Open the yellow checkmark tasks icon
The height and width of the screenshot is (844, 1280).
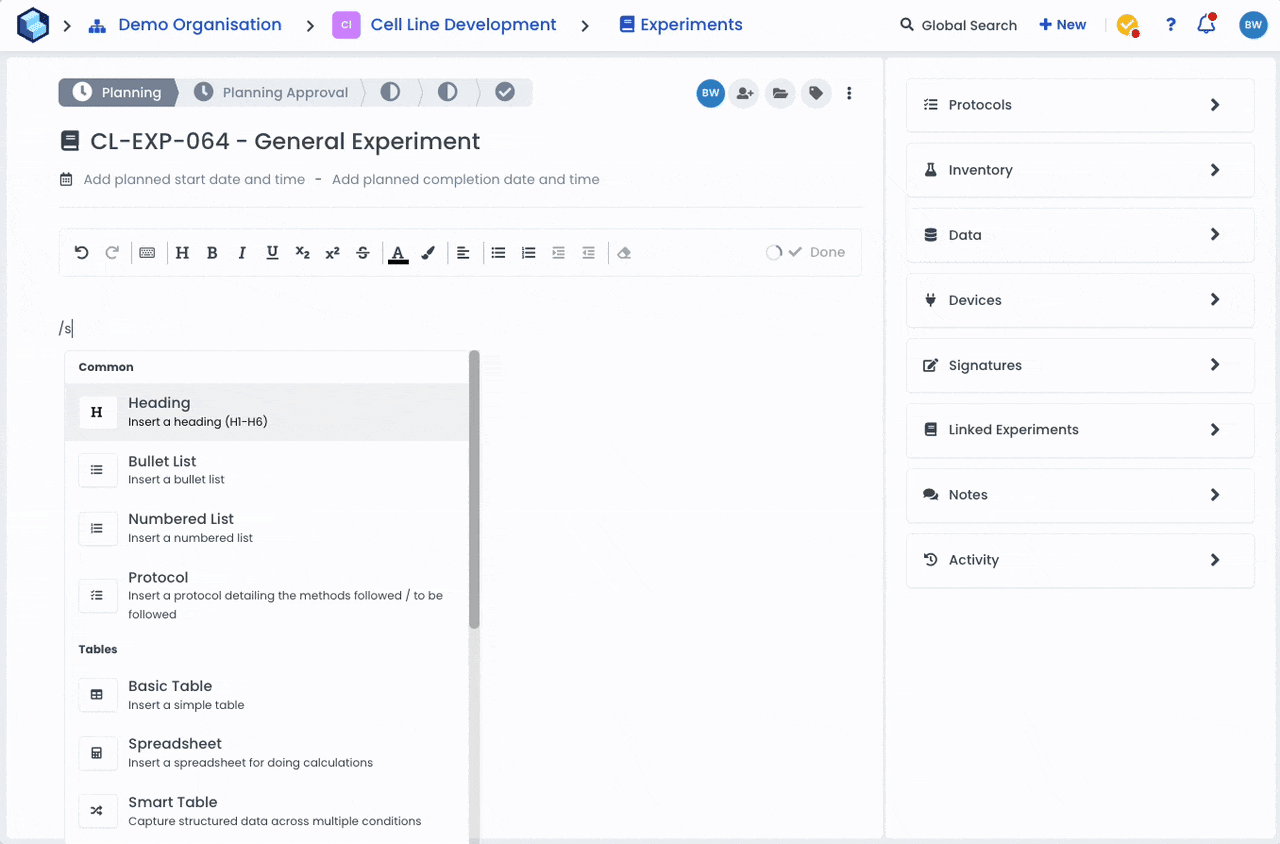coord(1127,26)
